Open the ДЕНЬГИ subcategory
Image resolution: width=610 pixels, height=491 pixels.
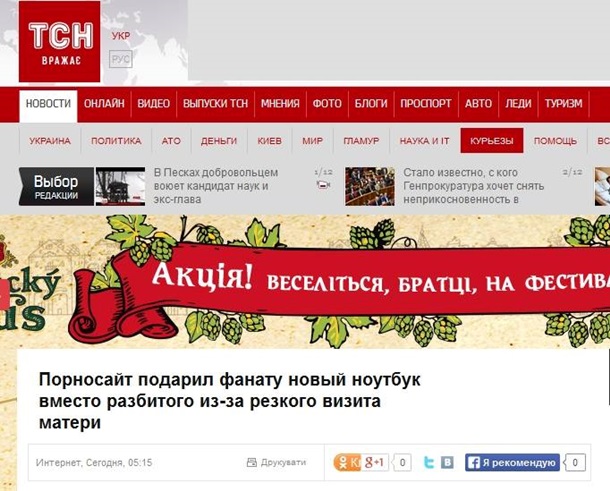219,141
